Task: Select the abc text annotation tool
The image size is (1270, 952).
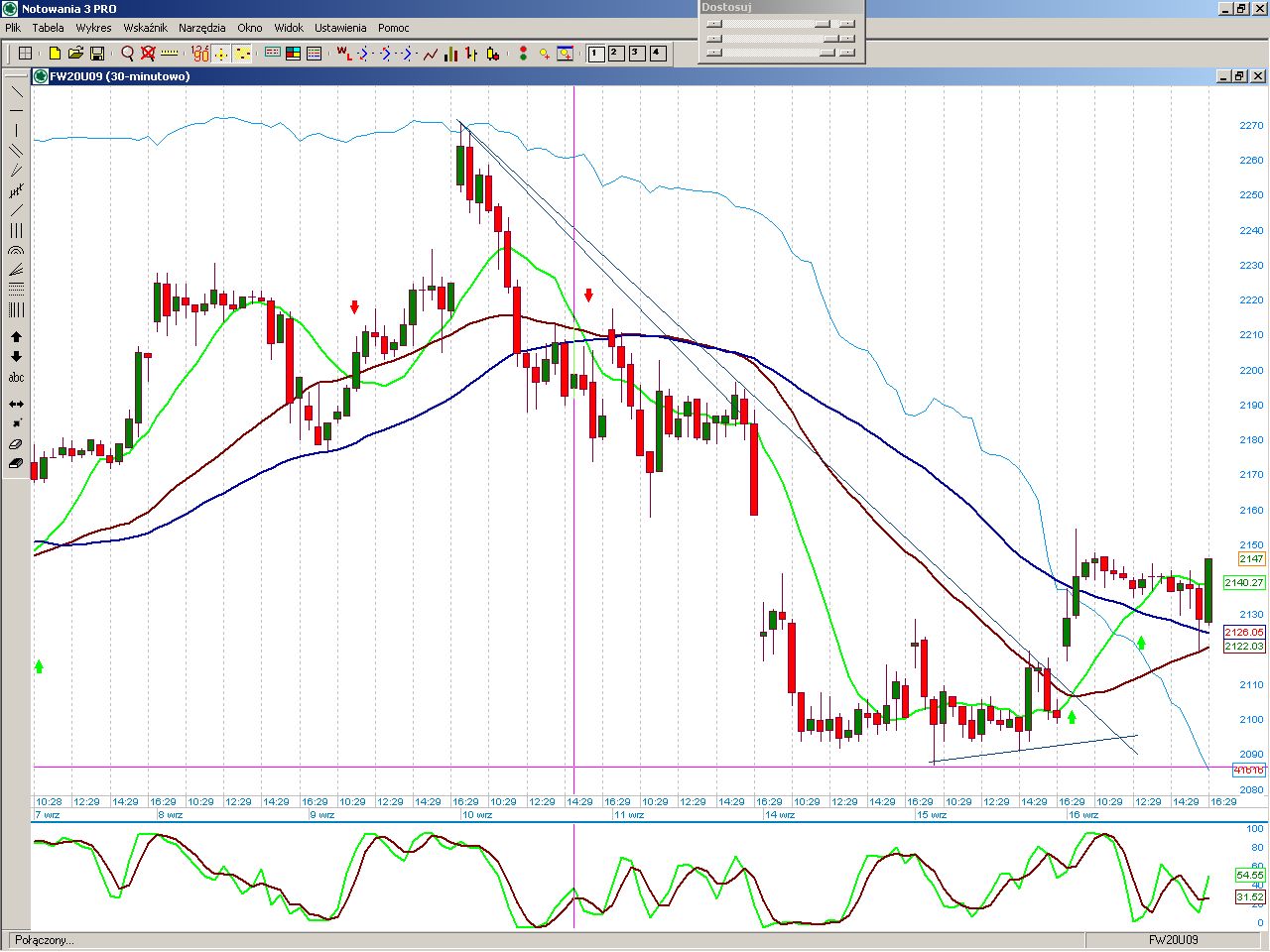Action: pos(16,378)
